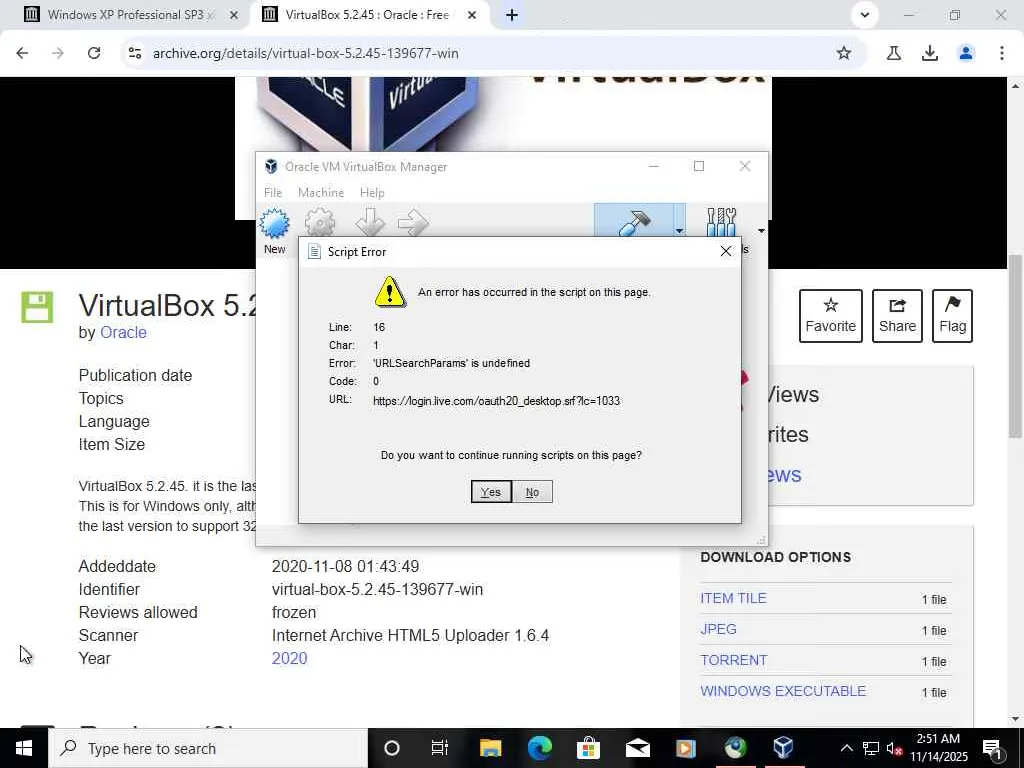This screenshot has height=768, width=1024.
Task: Open Chrome three-dot menu
Action: point(1002,53)
